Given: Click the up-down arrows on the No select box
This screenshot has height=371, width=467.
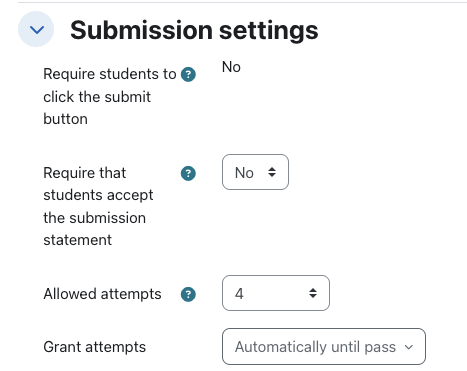Looking at the screenshot, I should (272, 172).
